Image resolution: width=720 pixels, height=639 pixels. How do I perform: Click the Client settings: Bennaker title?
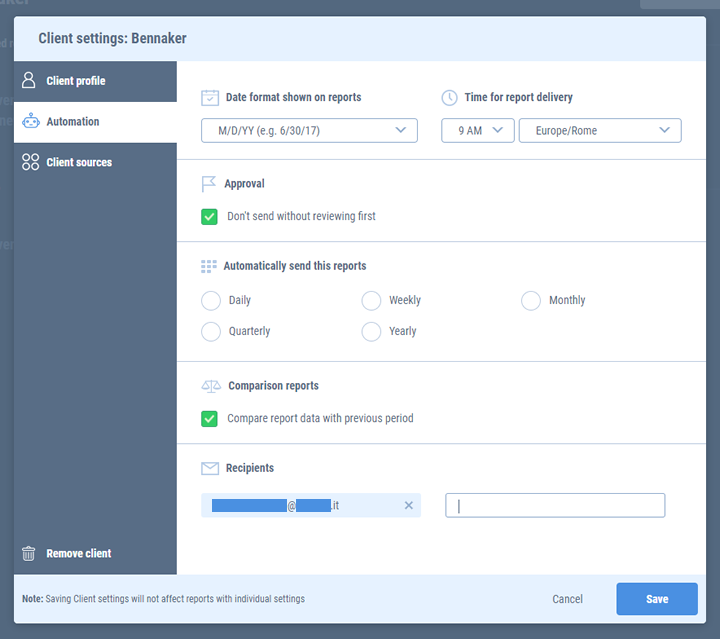[x=112, y=38]
